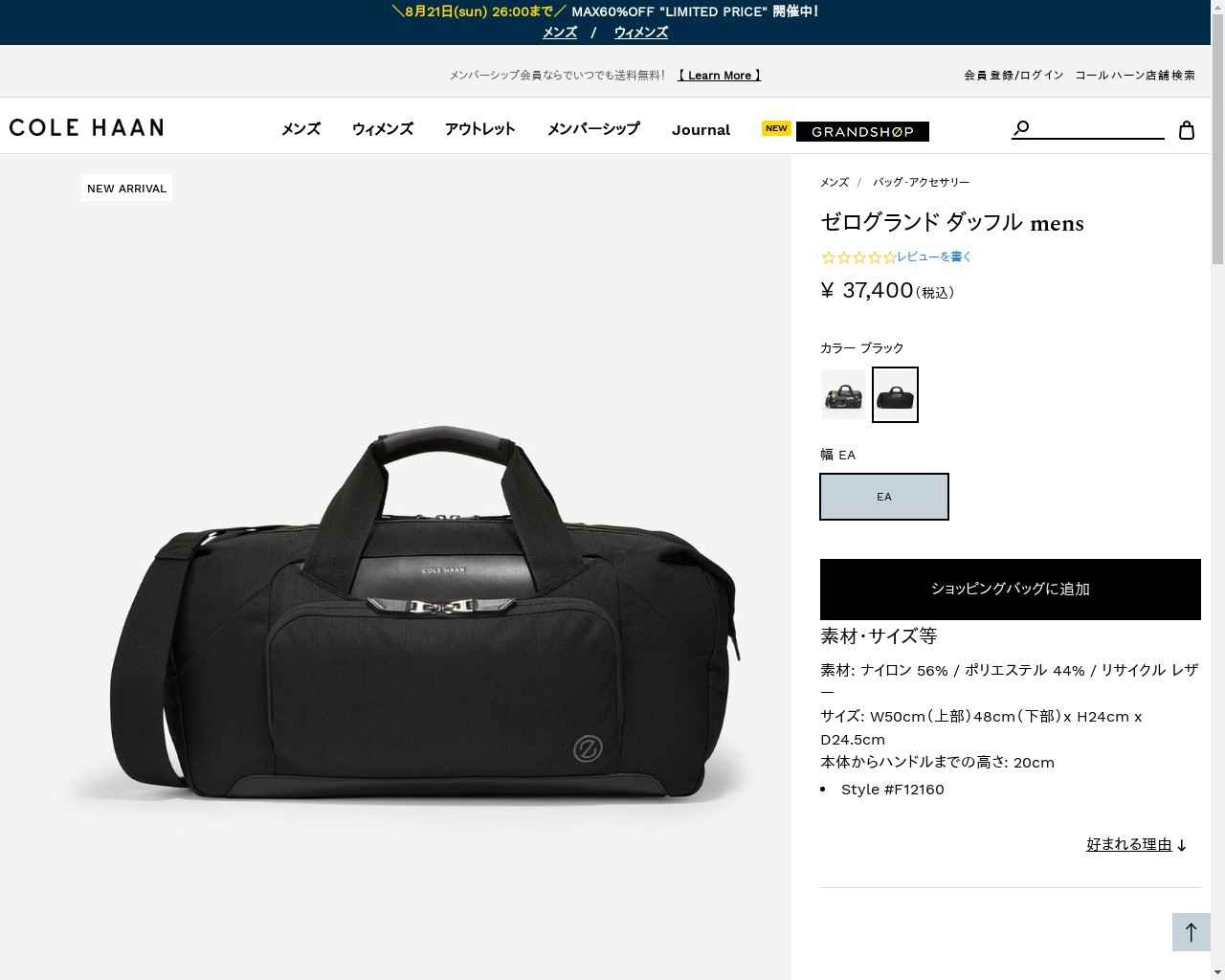Screen dimensions: 1225x980
Task: Open the Journal menu item
Action: tap(701, 130)
